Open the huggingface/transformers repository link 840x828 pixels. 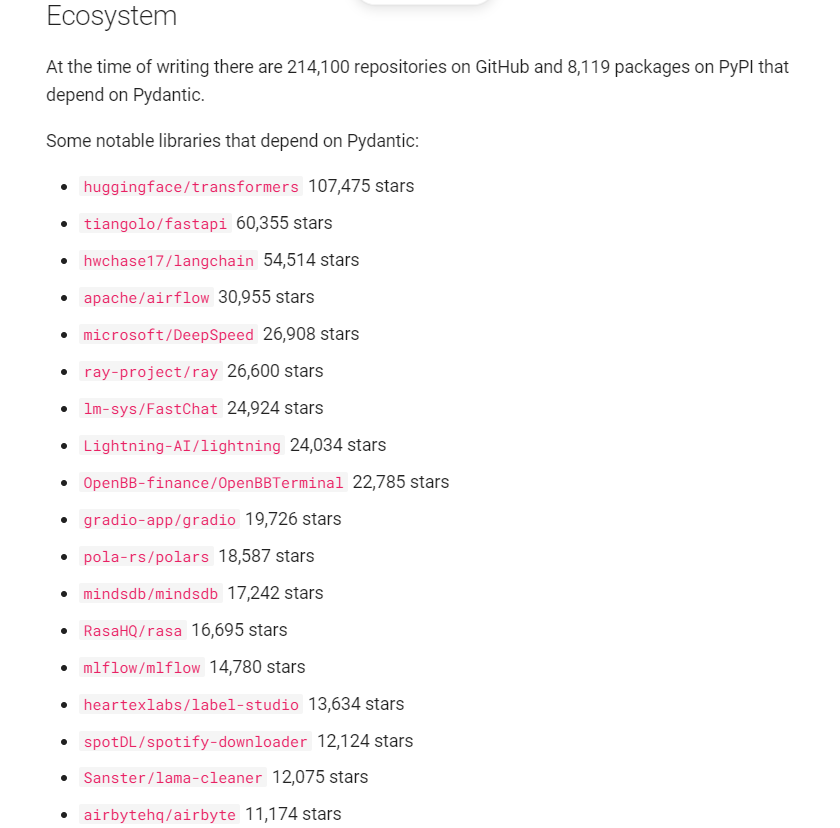click(x=191, y=187)
